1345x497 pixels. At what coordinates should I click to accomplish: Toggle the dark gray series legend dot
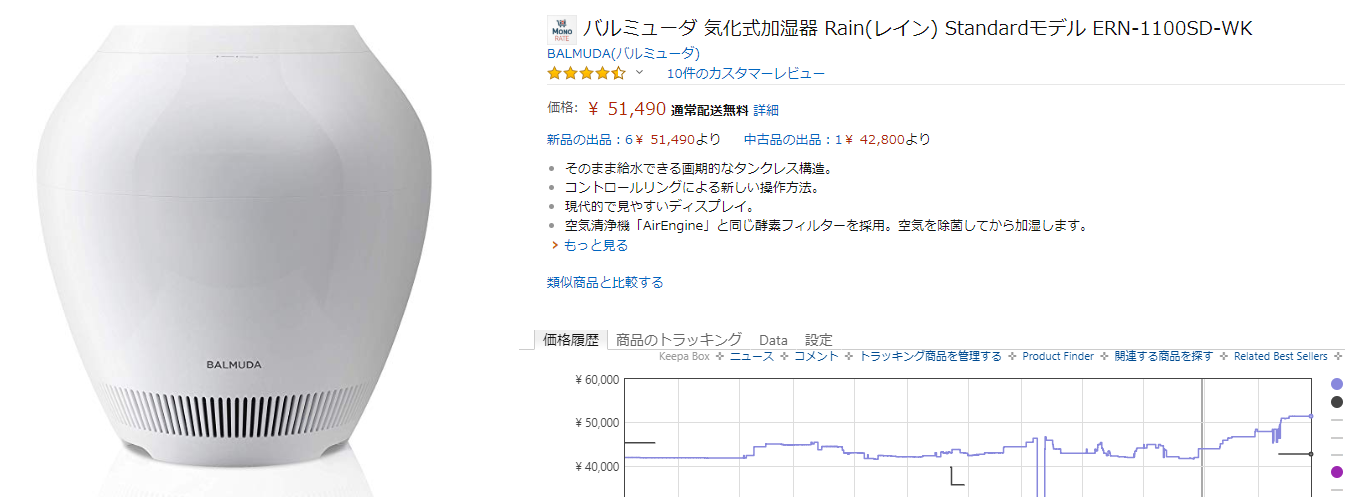[x=1337, y=402]
